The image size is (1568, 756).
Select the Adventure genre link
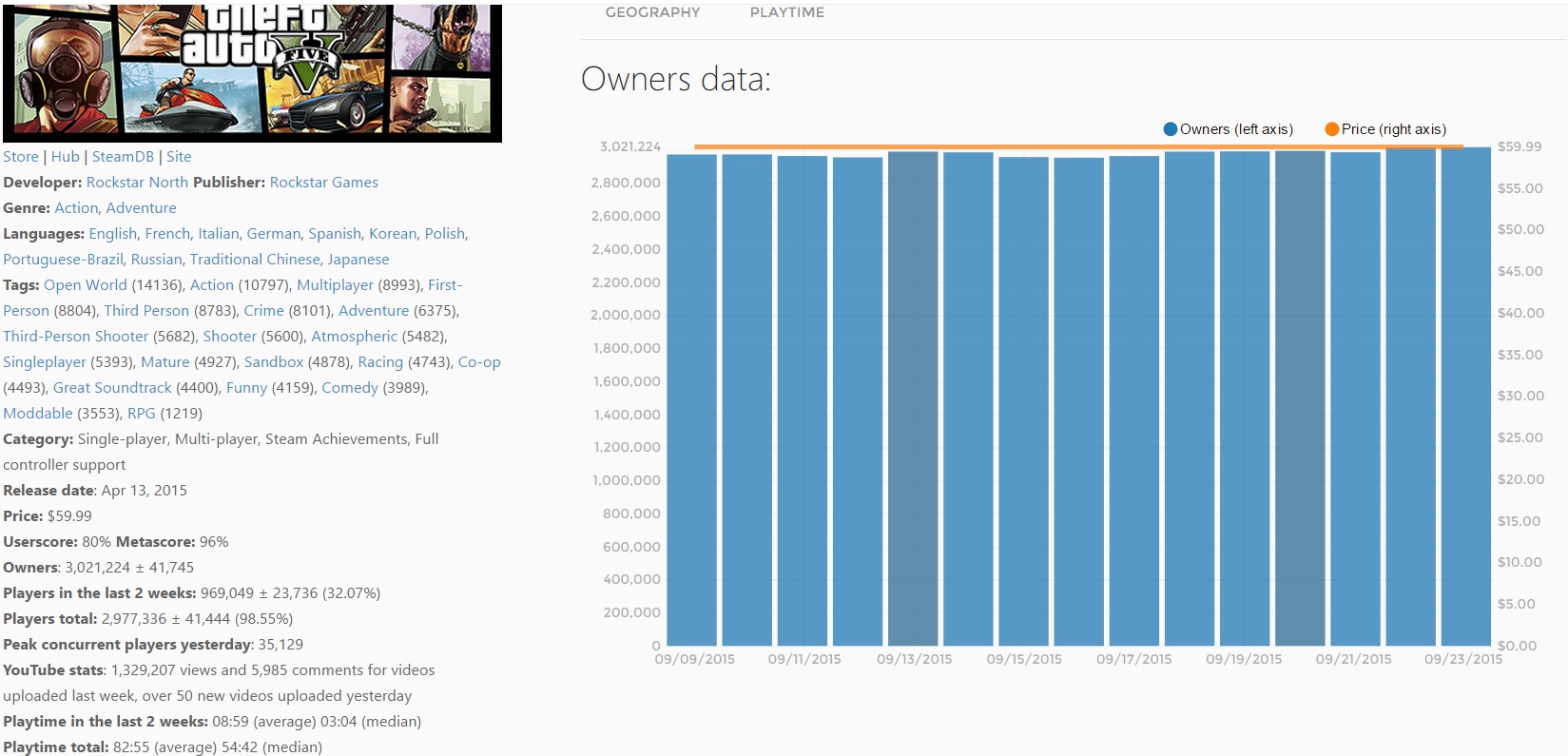(x=141, y=208)
